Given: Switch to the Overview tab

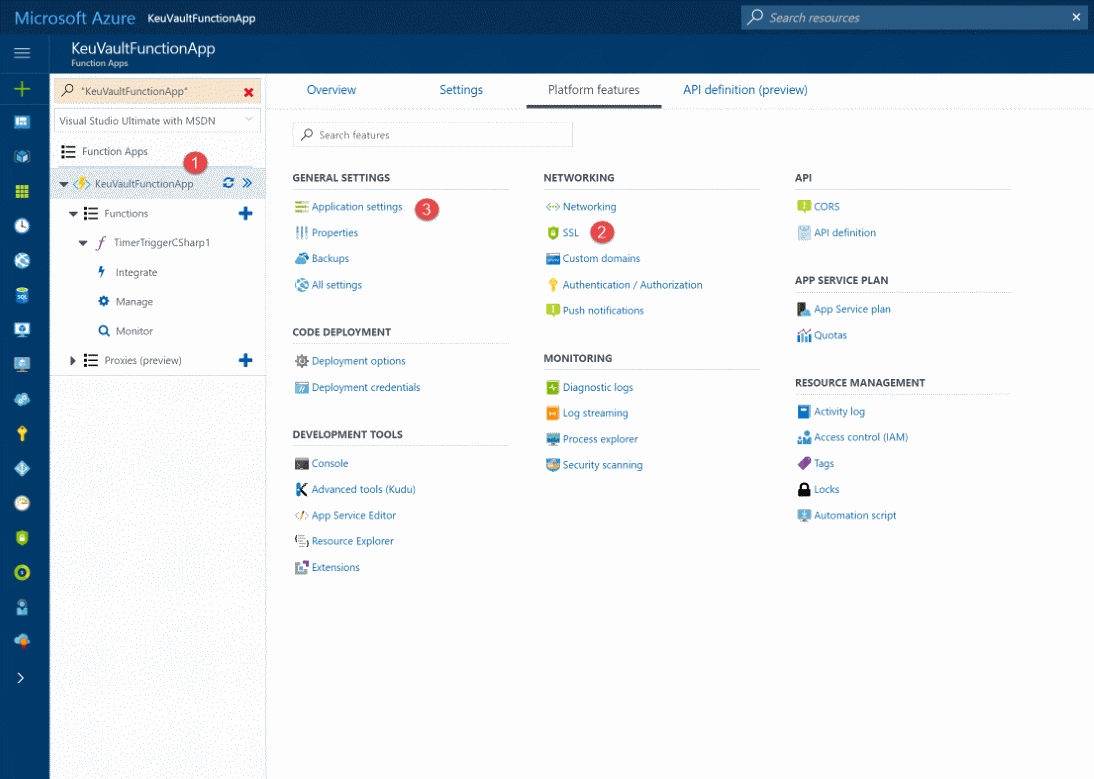Looking at the screenshot, I should click(x=331, y=90).
